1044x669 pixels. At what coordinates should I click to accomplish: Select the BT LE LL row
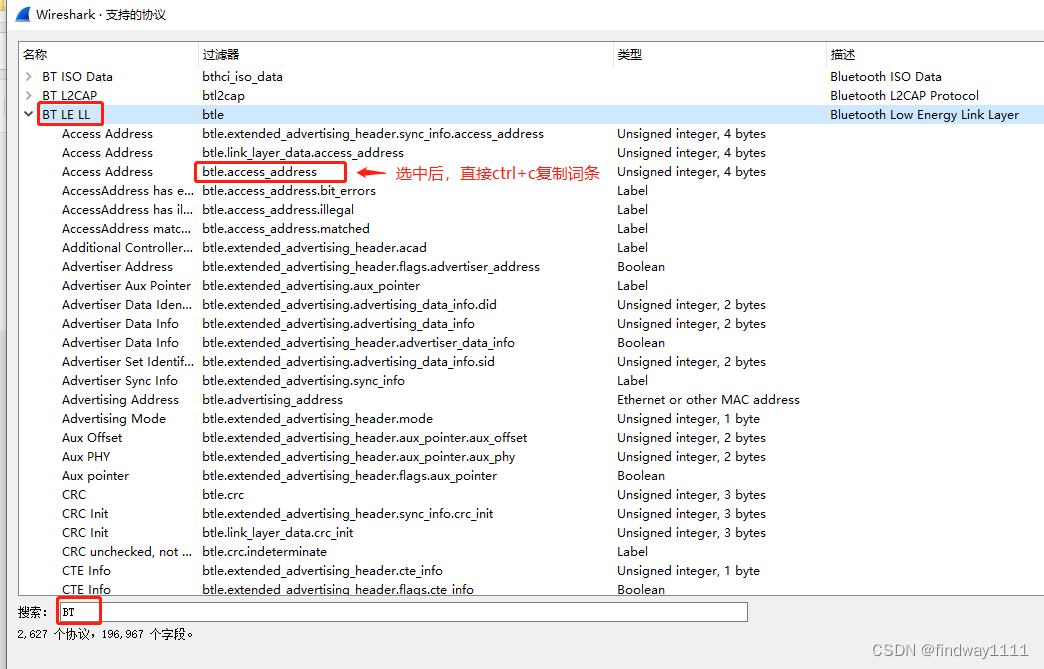pyautogui.click(x=531, y=114)
